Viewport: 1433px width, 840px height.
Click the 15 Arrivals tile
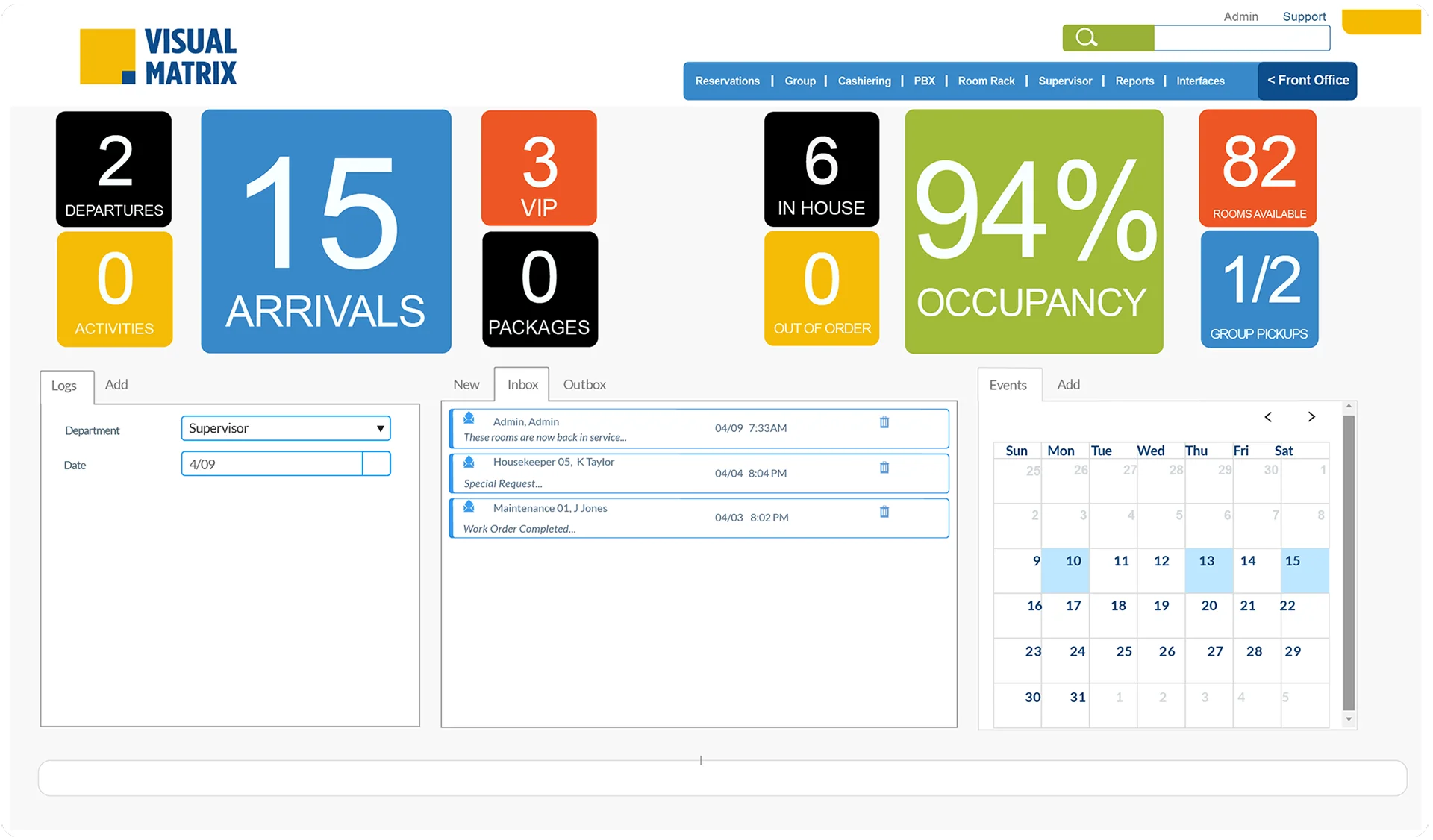(x=326, y=231)
